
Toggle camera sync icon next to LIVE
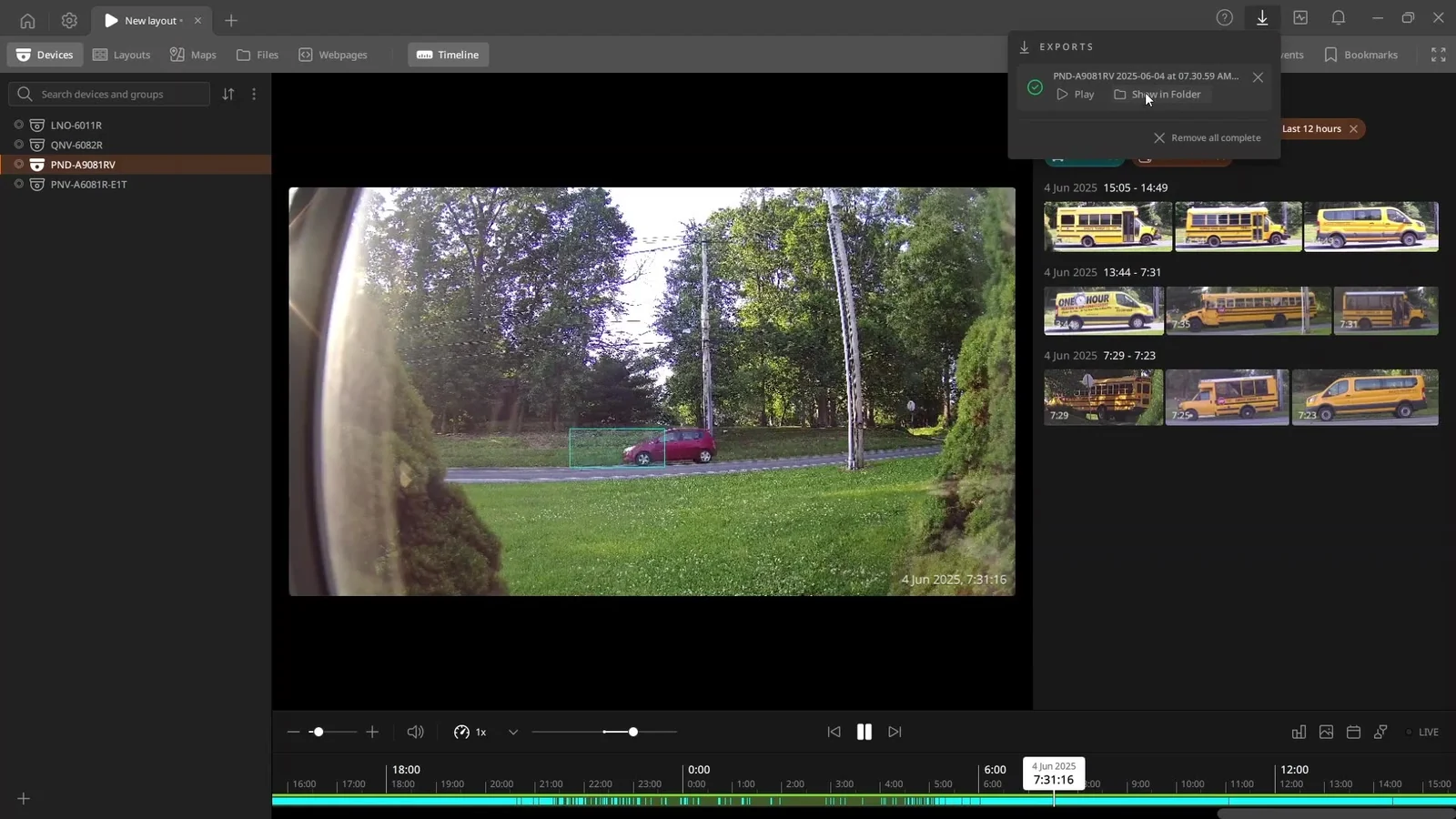(x=1380, y=732)
